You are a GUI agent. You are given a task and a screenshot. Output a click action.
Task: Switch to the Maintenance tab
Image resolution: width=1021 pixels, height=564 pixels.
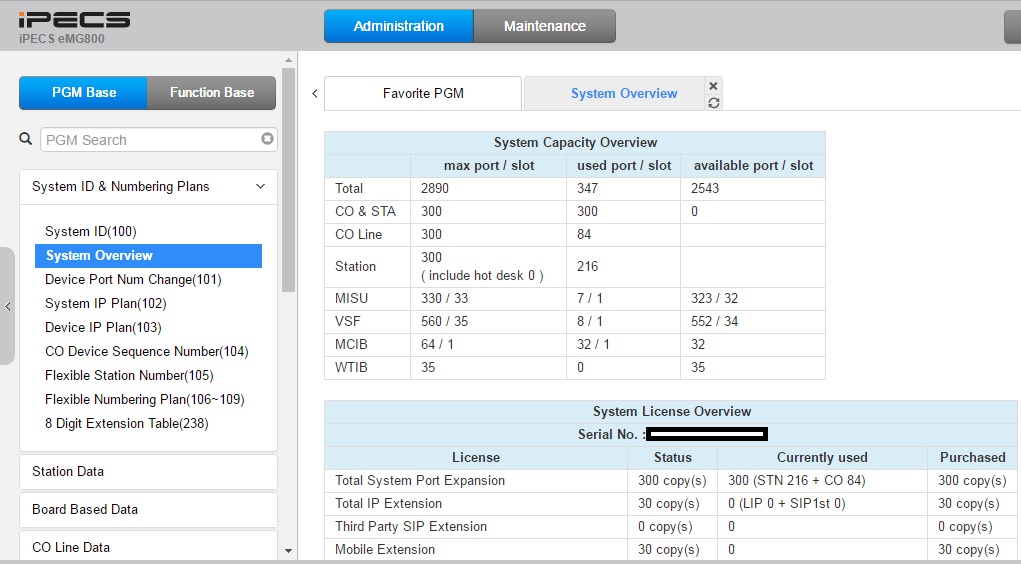pos(544,26)
